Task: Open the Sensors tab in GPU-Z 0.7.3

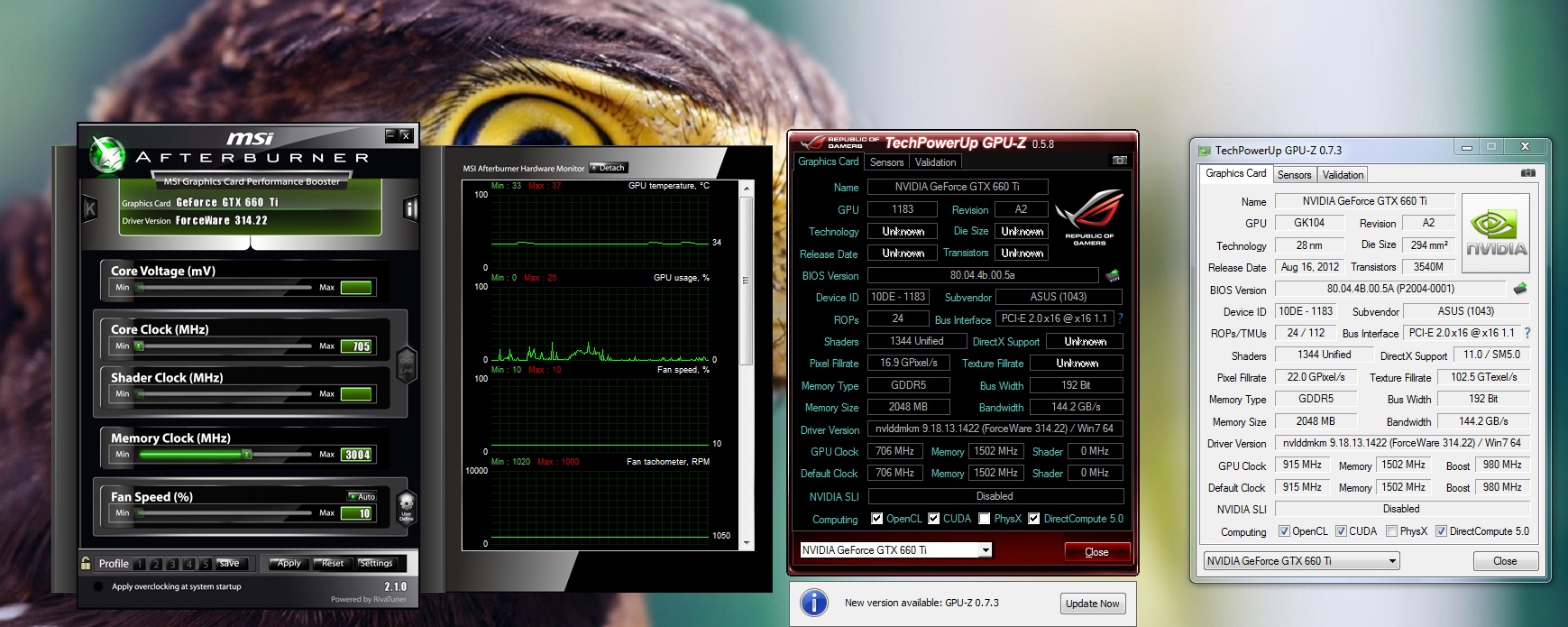Action: coord(1294,175)
